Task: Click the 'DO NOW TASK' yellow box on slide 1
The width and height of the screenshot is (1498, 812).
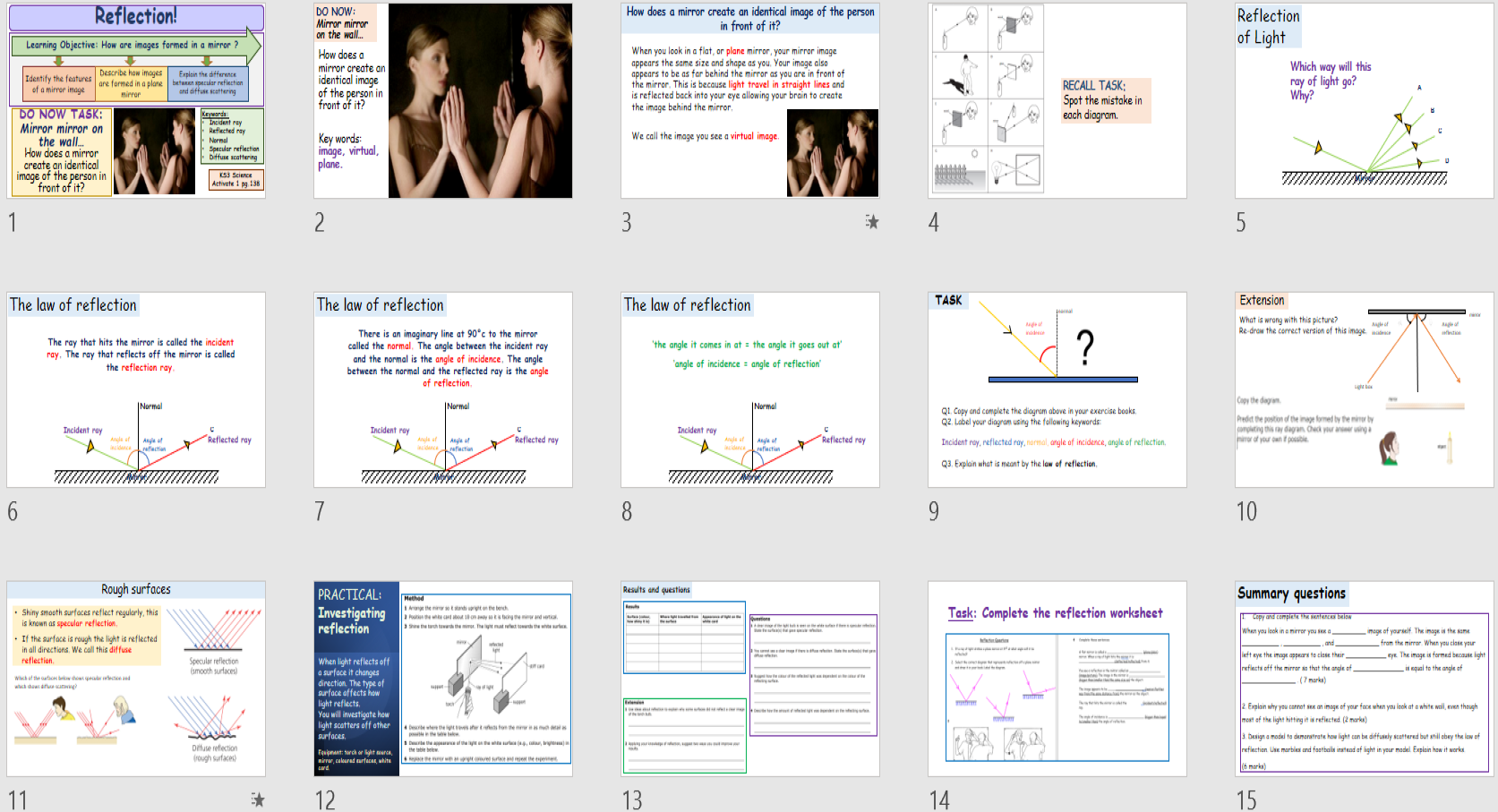Action: (x=63, y=152)
